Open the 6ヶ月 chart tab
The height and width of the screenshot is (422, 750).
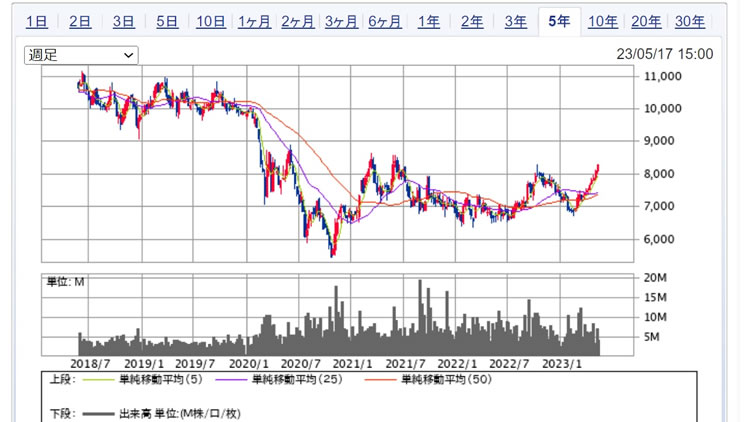pos(385,22)
